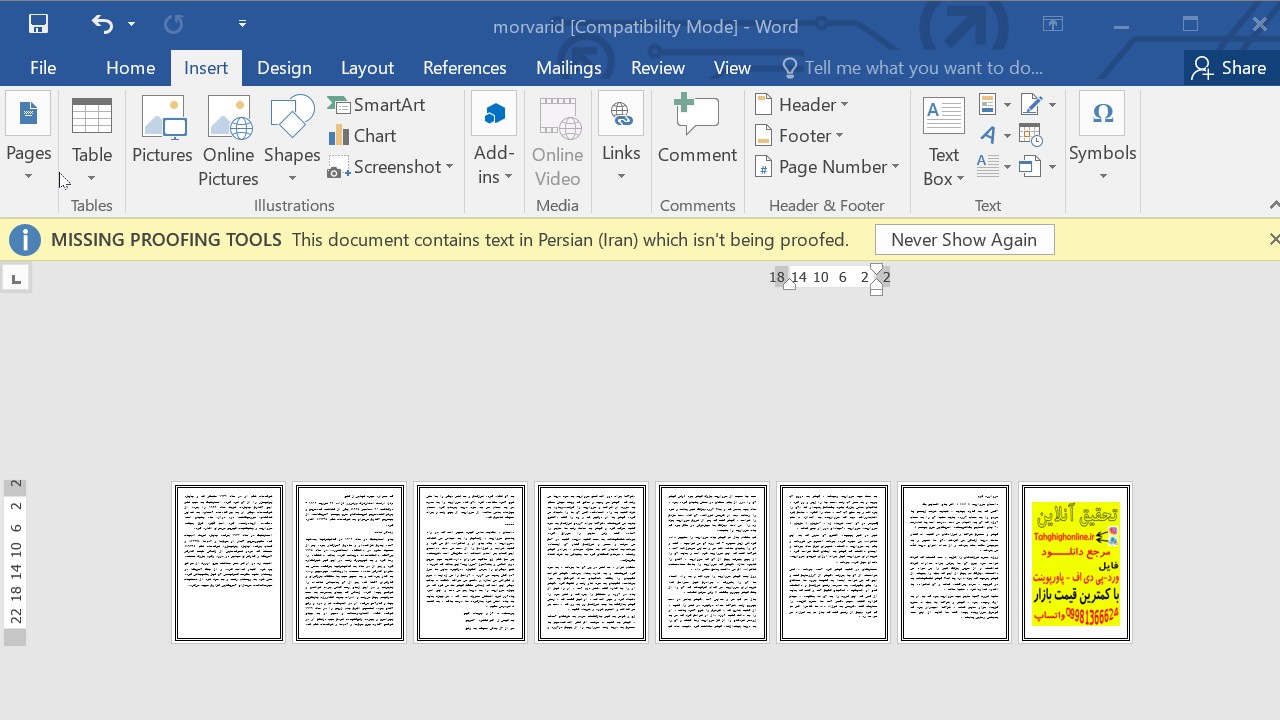Select the yellow advertisement page

pyautogui.click(x=1076, y=562)
